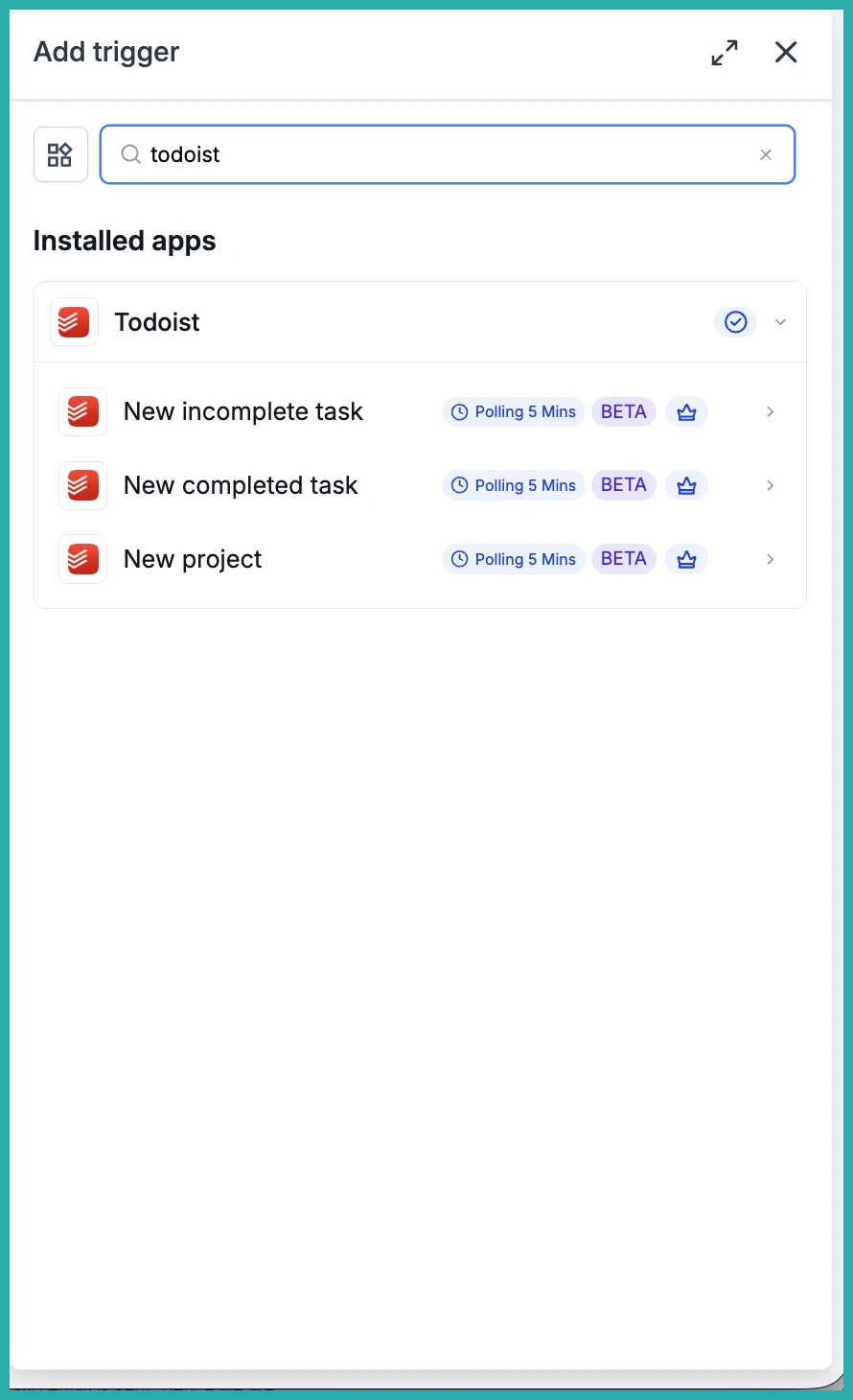
Task: Click the Add trigger title
Action: pos(106,53)
